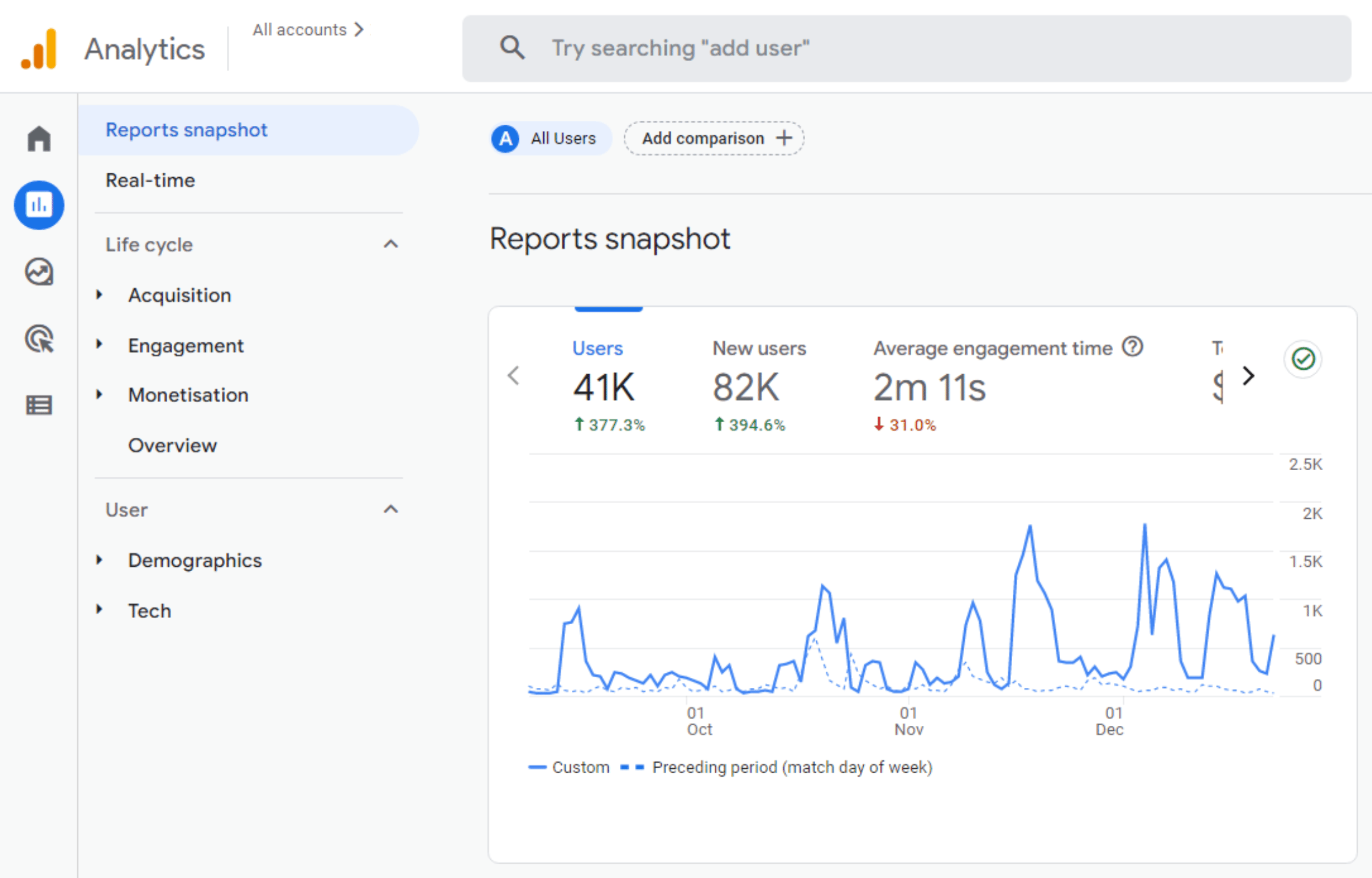The height and width of the screenshot is (878, 1372).
Task: Open the Tech reports
Action: tap(150, 610)
